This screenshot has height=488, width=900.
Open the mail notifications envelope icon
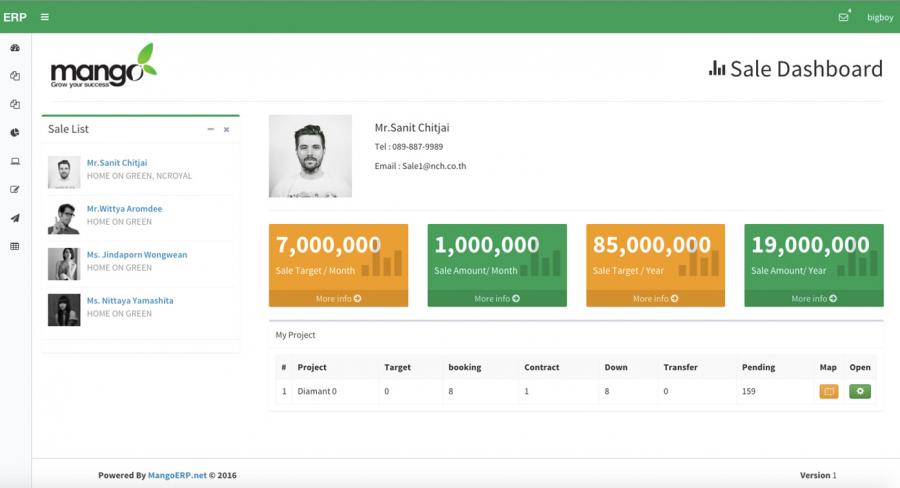(843, 17)
